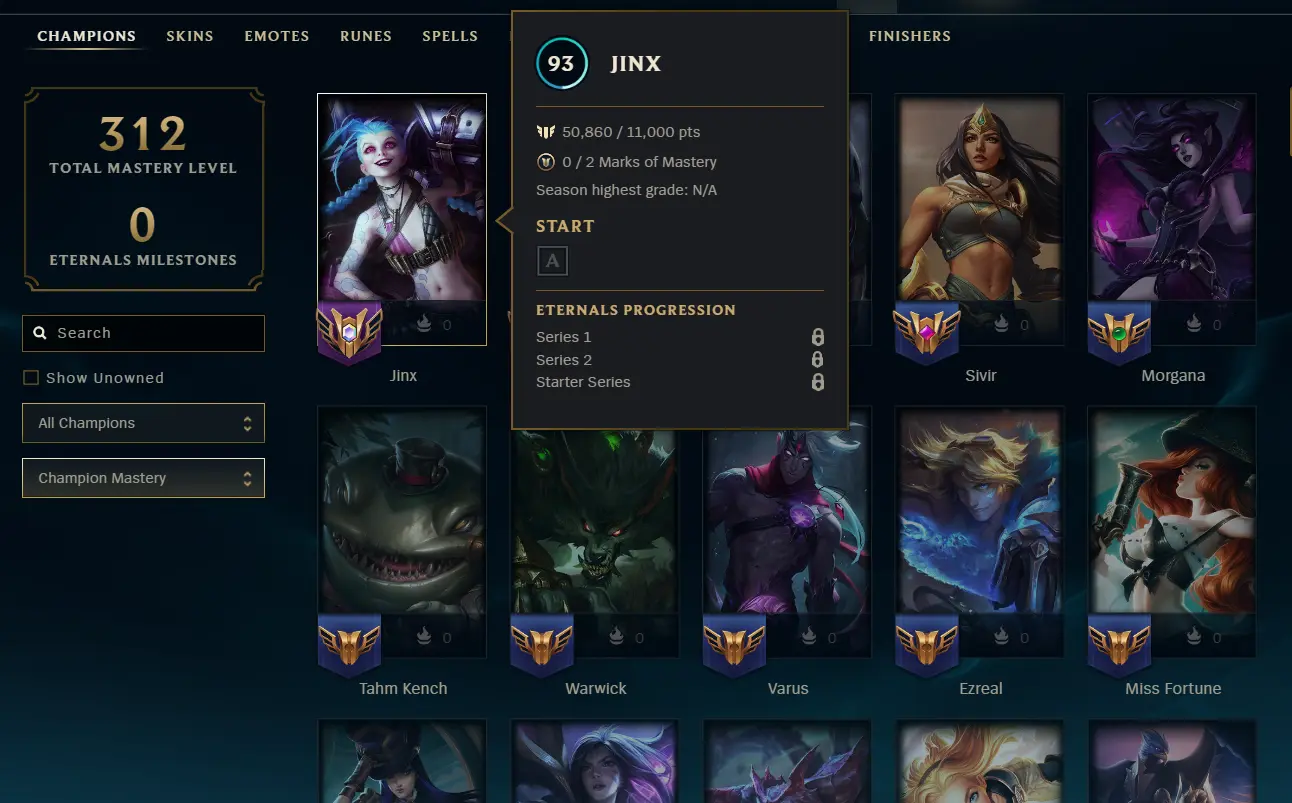Open the Emotes tab

coord(277,36)
